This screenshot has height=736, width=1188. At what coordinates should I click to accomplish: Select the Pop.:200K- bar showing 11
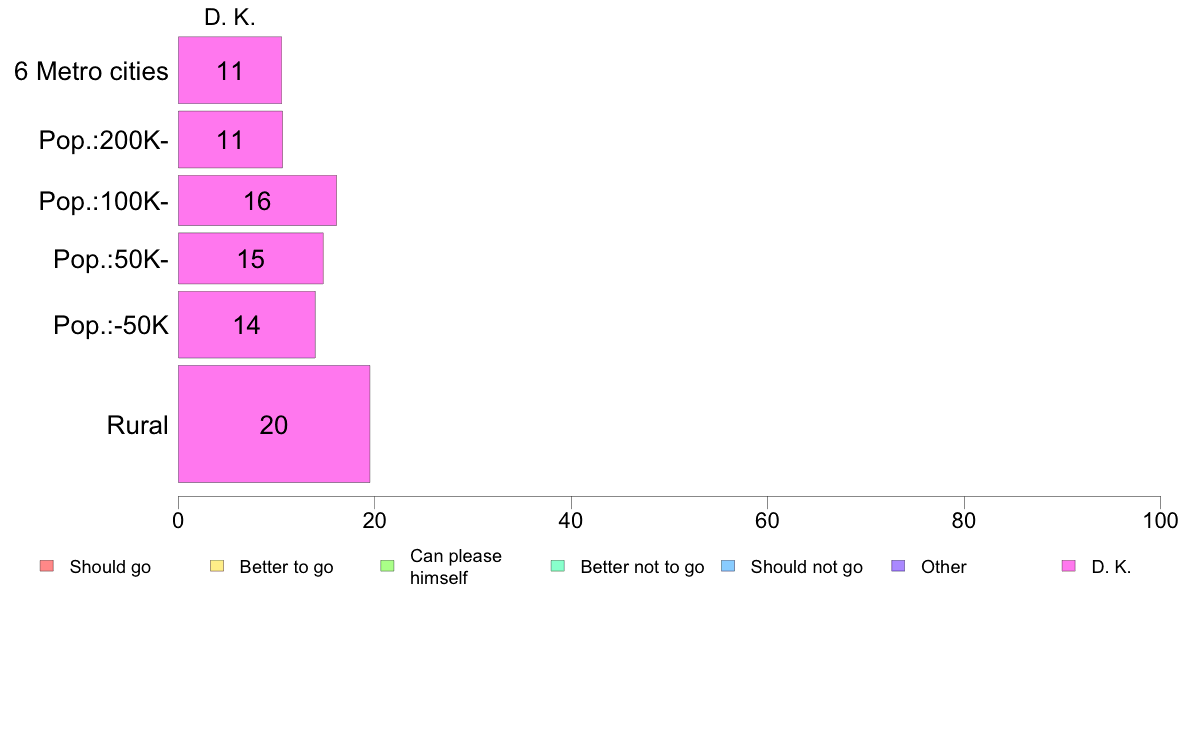pos(230,139)
